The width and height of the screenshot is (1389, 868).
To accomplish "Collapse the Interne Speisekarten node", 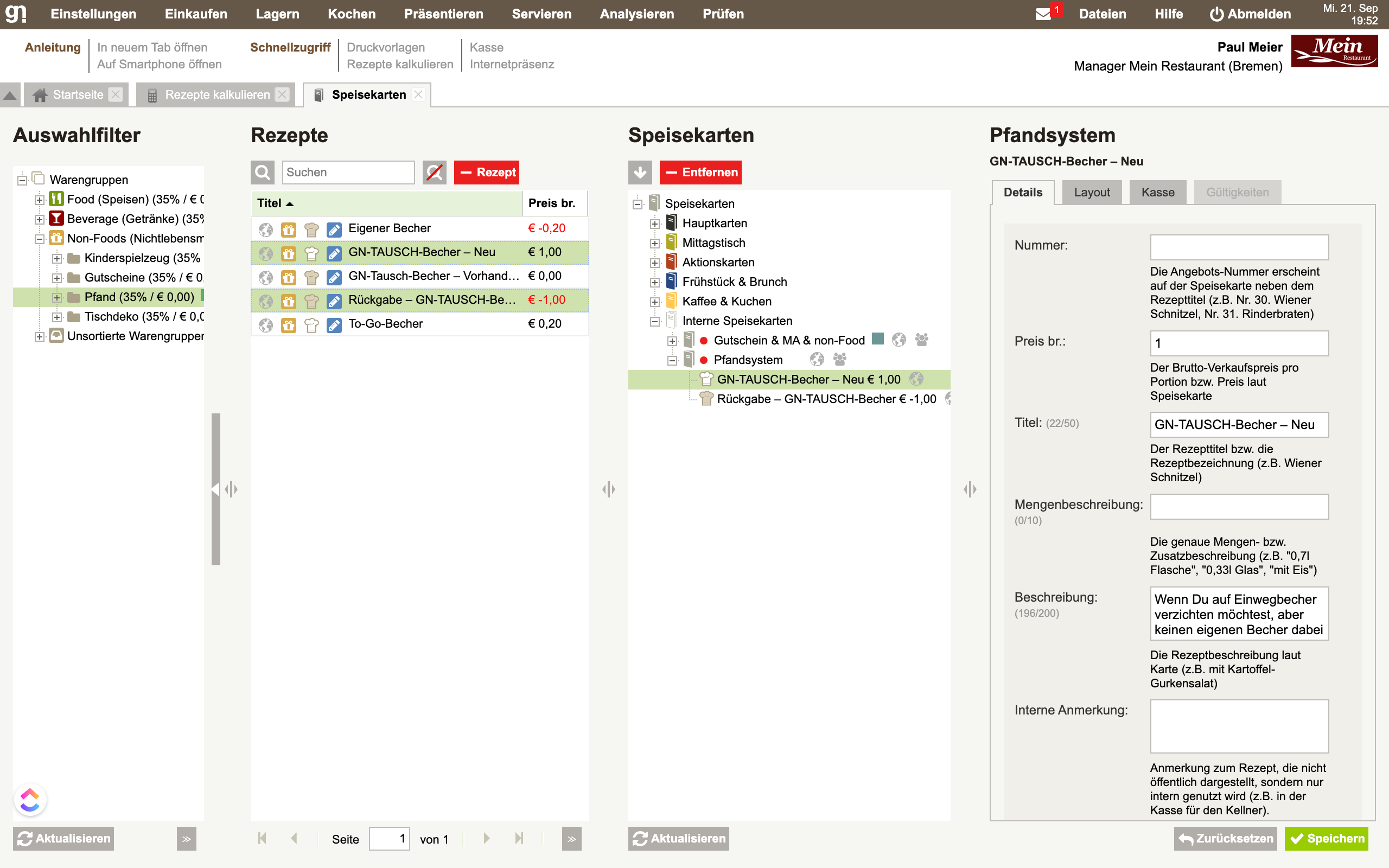I will click(x=655, y=322).
